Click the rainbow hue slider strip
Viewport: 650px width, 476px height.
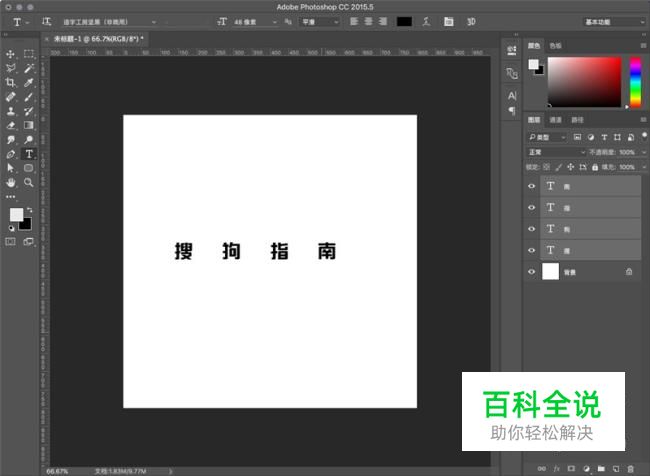point(635,80)
